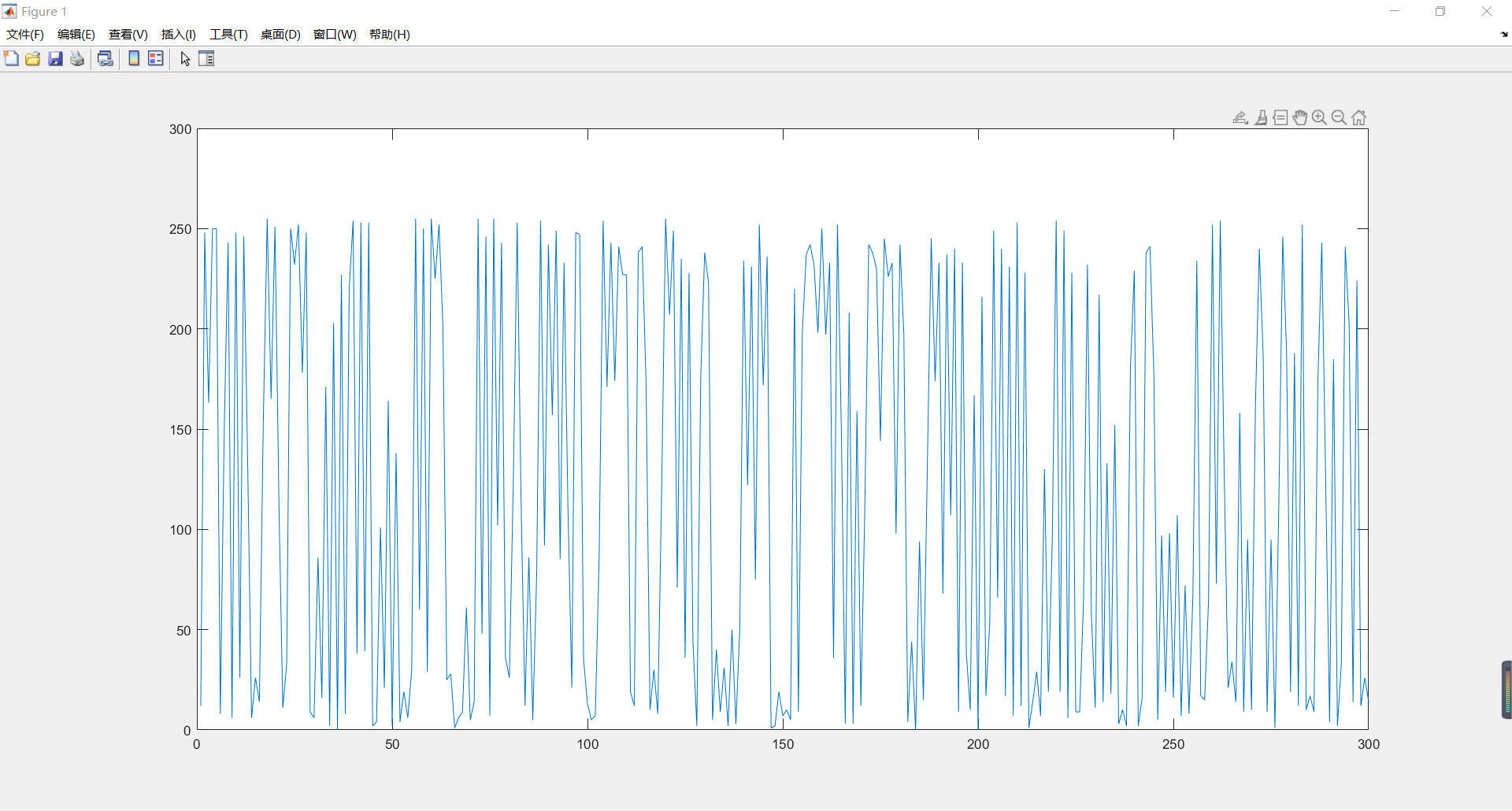Click the y-axis tick label 150
Image resolution: width=1512 pixels, height=811 pixels.
[180, 430]
